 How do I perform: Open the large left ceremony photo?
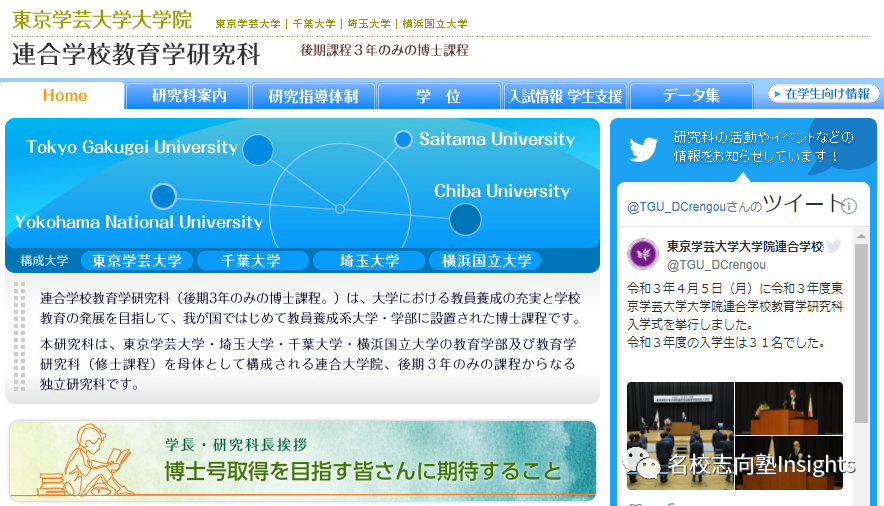pyautogui.click(x=680, y=436)
